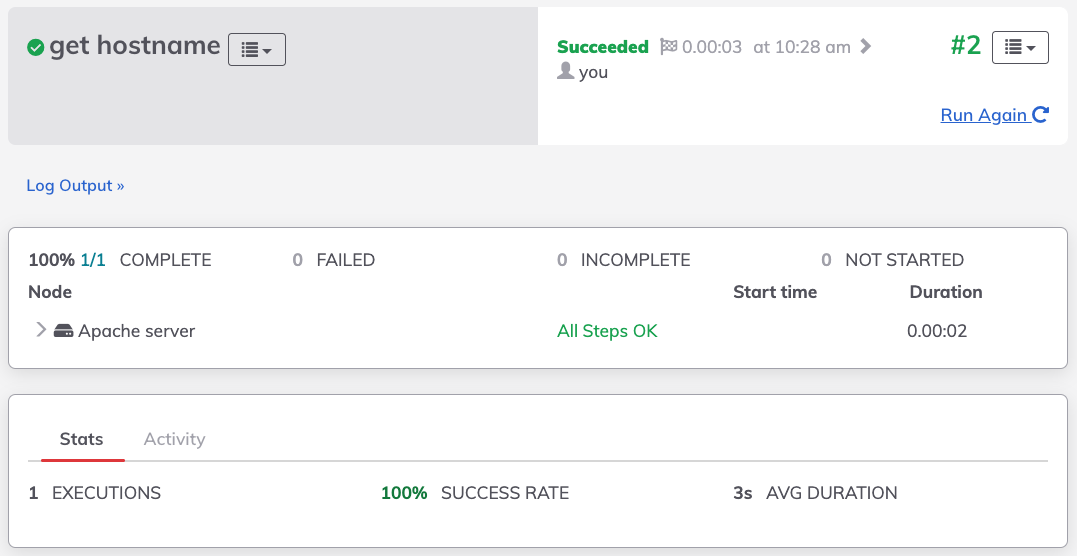Click the checkered flag duration icon
Screen dimensions: 1077x556
tap(668, 47)
